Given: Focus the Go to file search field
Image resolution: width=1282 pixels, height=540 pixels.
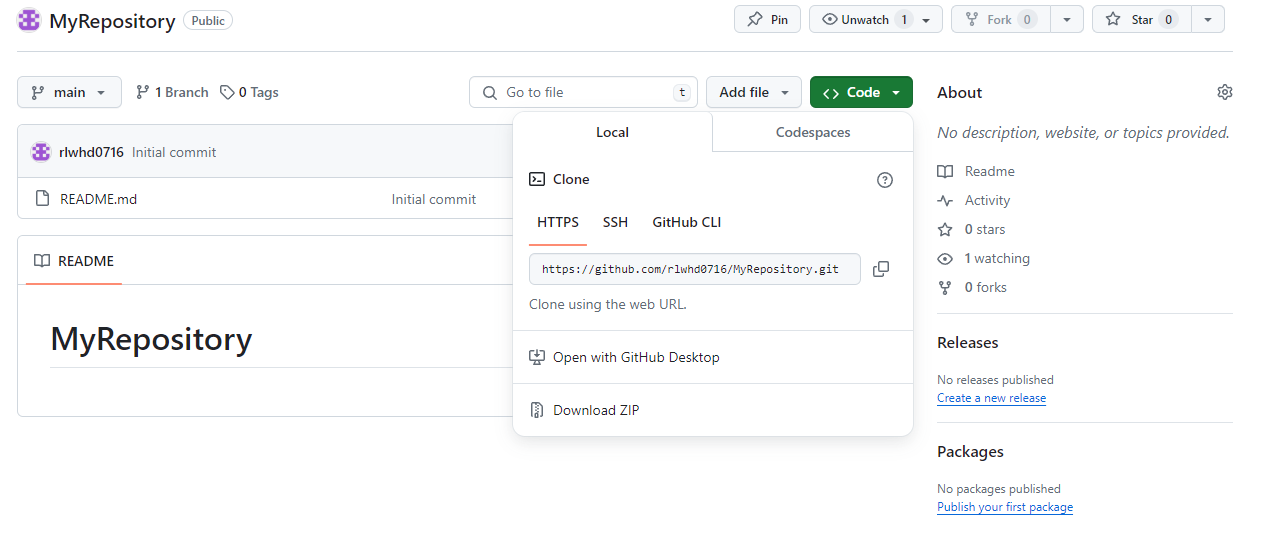Looking at the screenshot, I should (584, 92).
